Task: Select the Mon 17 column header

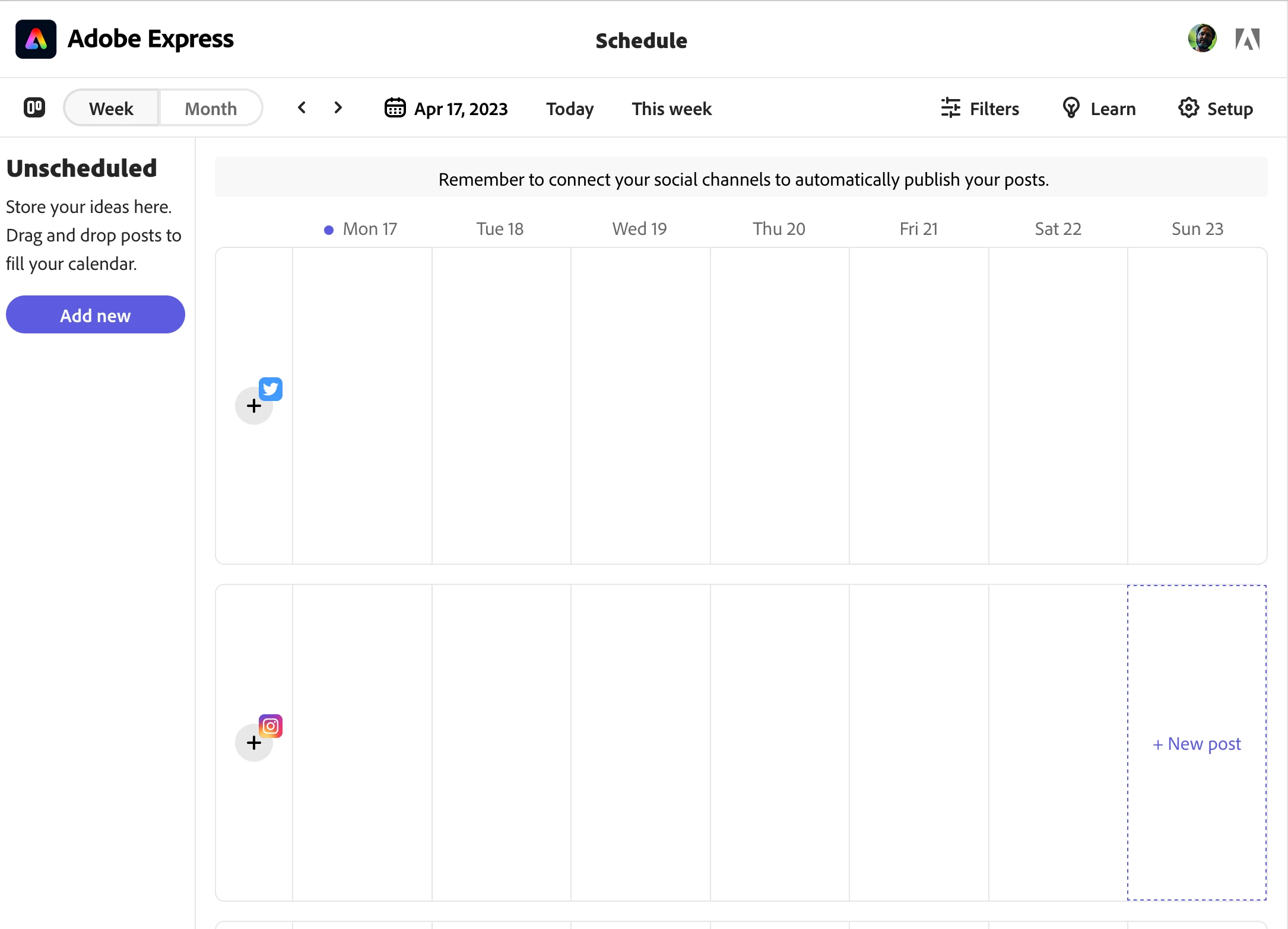Action: pos(369,229)
